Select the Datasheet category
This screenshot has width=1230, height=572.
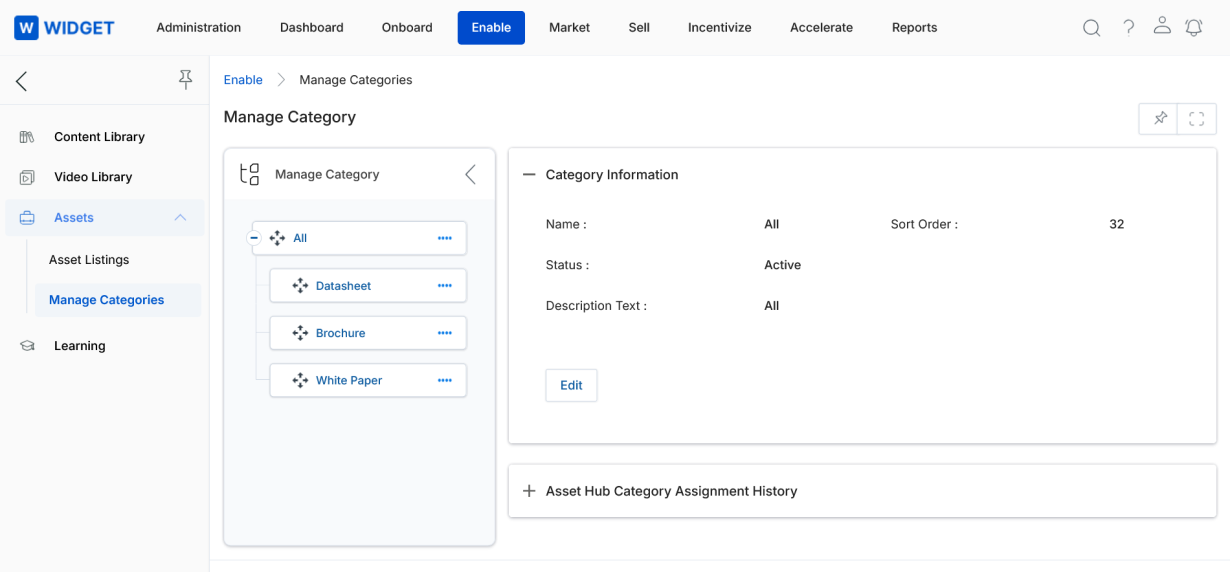[x=343, y=286]
